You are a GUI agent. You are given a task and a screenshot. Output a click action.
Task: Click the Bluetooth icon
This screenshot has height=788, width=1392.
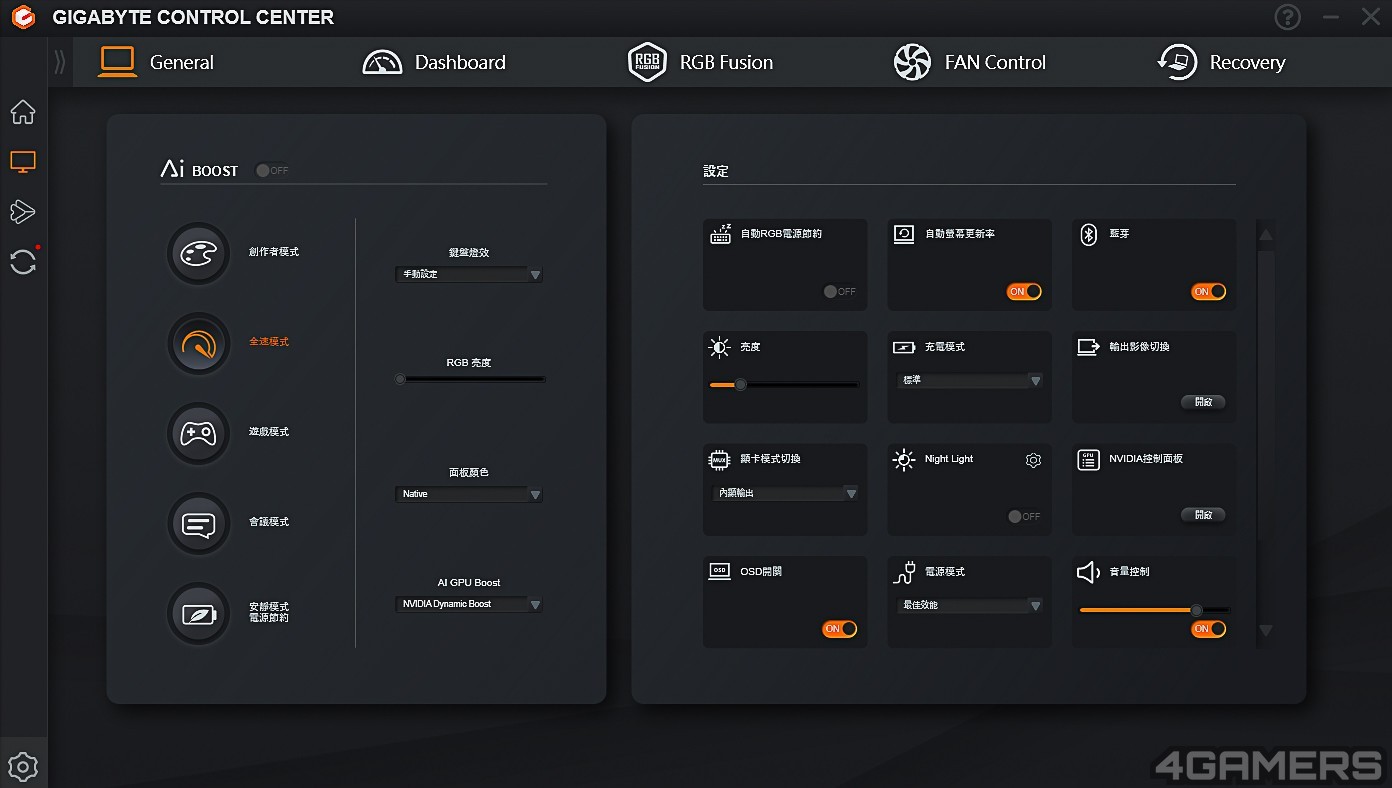coord(1088,234)
